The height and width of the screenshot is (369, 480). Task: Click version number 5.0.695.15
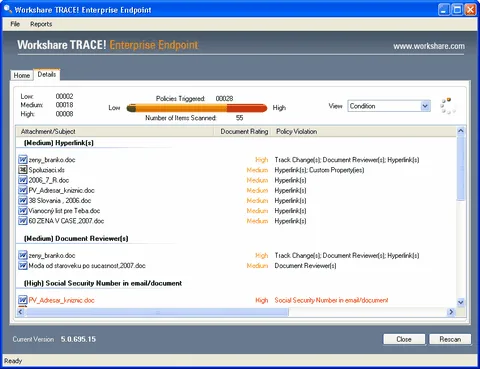[x=78, y=339]
